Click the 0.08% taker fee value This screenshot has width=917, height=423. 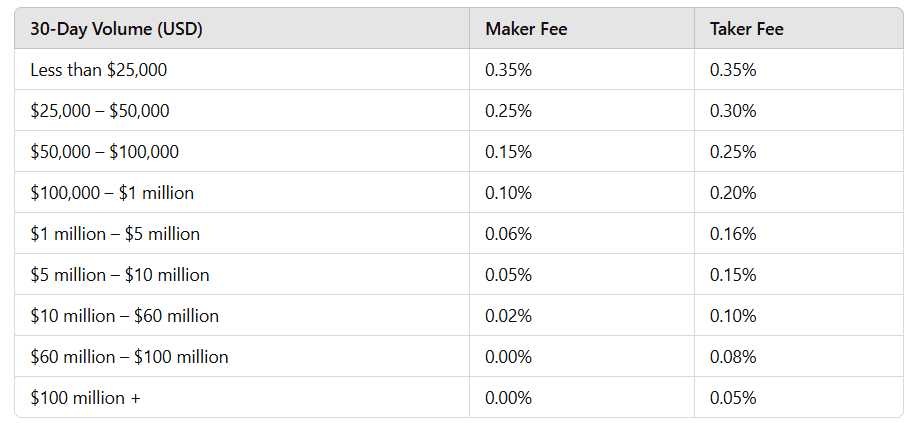coord(733,357)
